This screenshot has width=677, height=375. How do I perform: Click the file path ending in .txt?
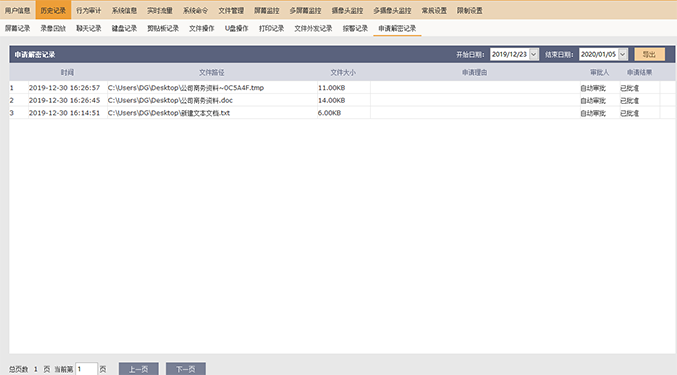169,113
